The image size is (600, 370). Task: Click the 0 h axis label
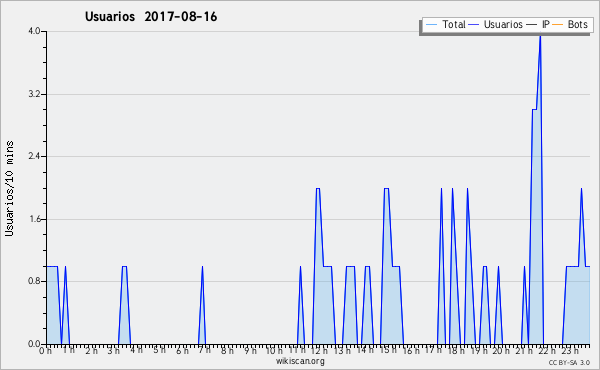click(x=46, y=350)
